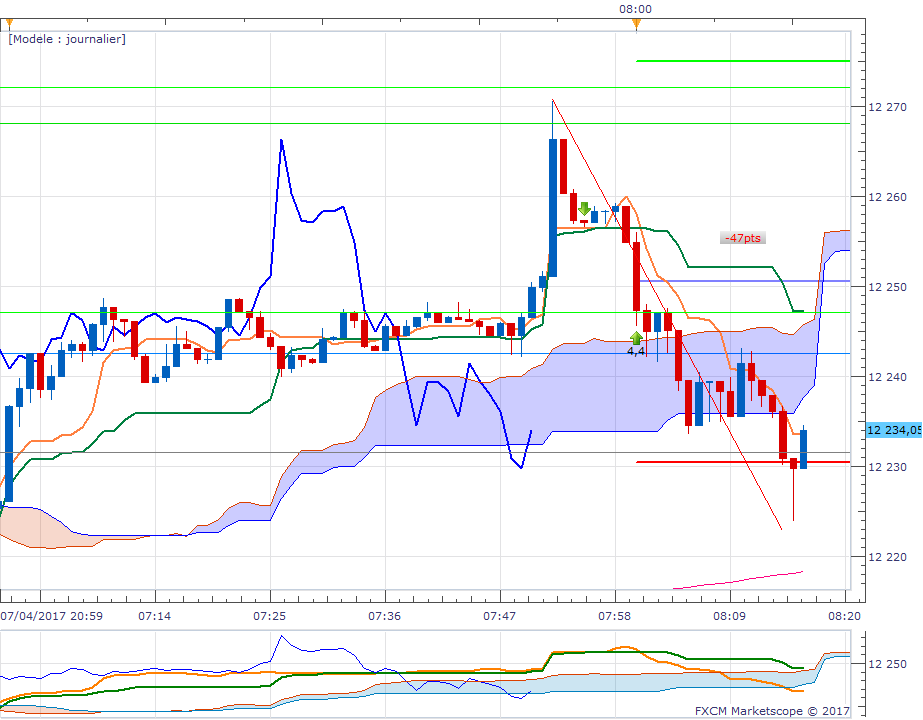Click the 12 220 price axis label
This screenshot has width=923, height=720.
point(887,557)
